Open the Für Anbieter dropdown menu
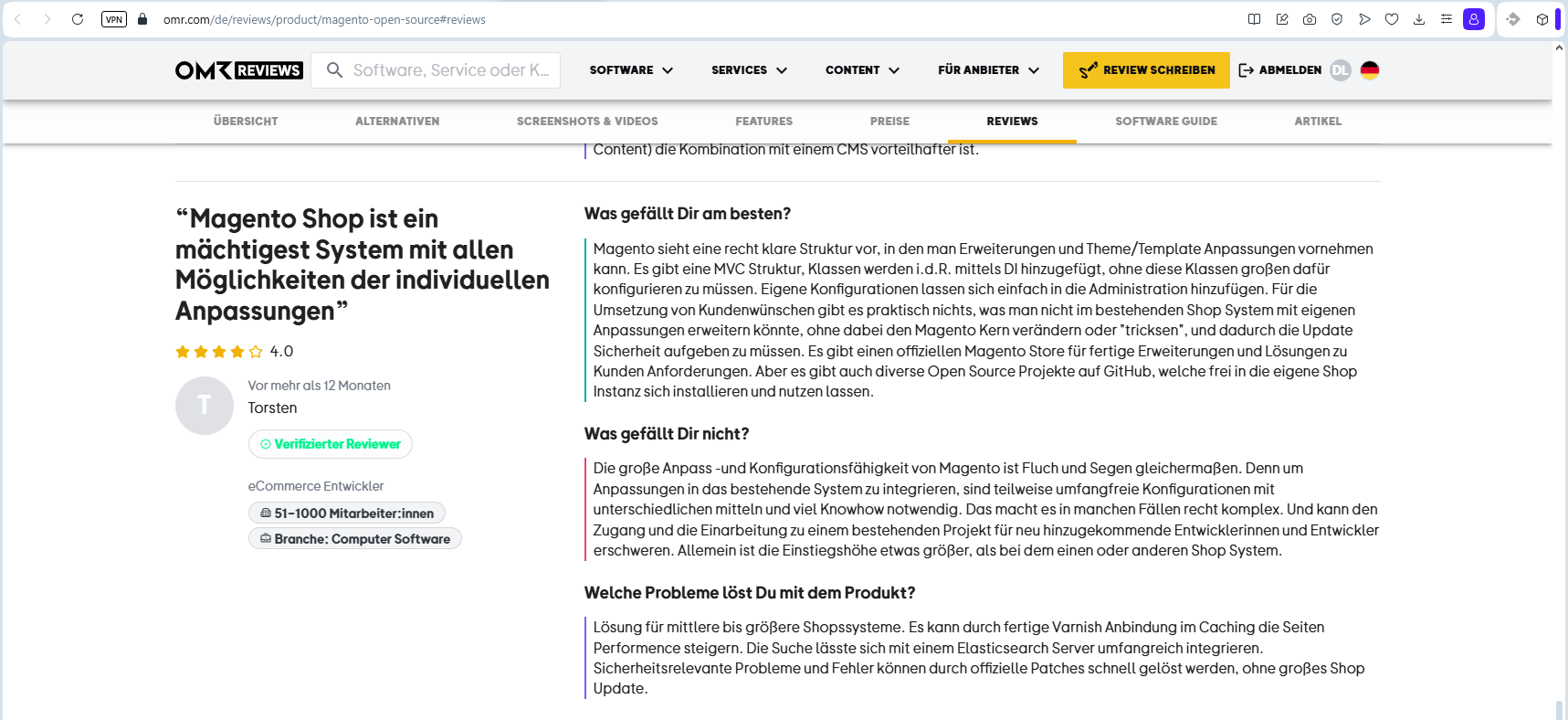The height and width of the screenshot is (720, 1568). coord(988,70)
